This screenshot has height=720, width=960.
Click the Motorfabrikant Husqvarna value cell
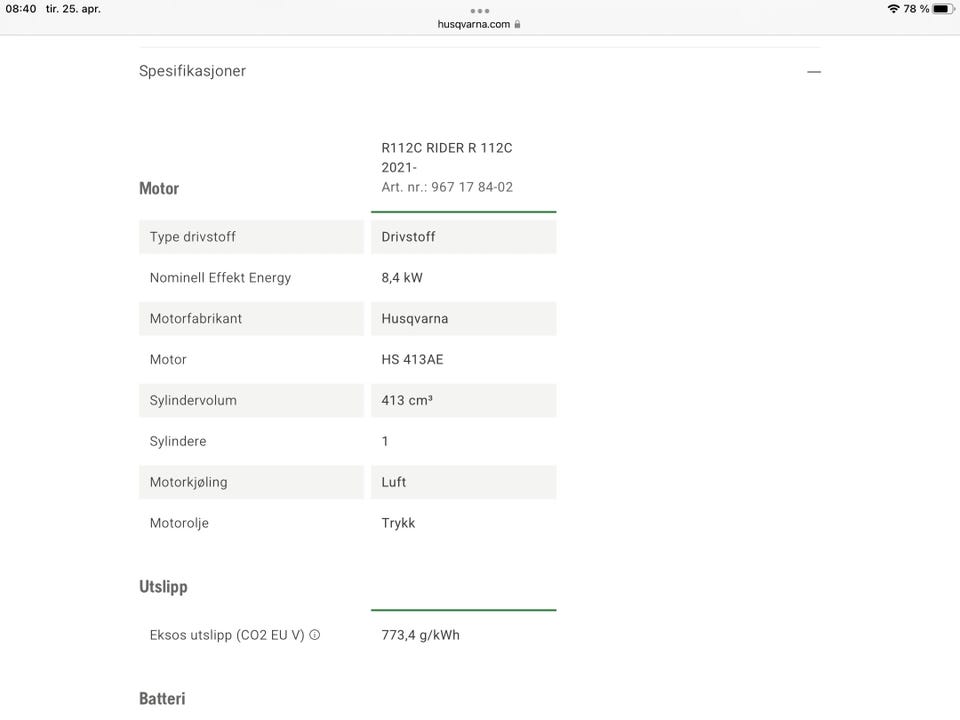point(463,318)
